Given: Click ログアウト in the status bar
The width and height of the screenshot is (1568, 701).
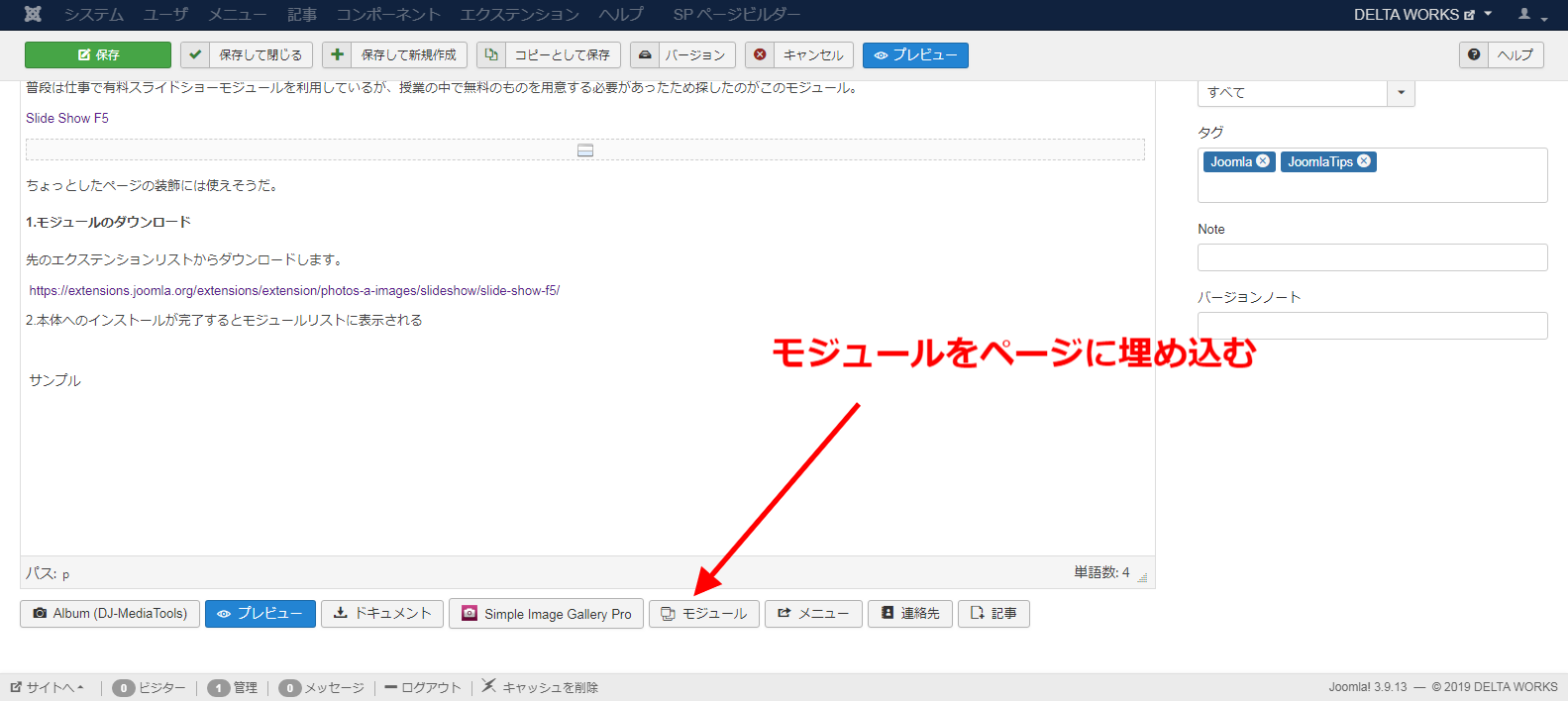Looking at the screenshot, I should (x=423, y=687).
